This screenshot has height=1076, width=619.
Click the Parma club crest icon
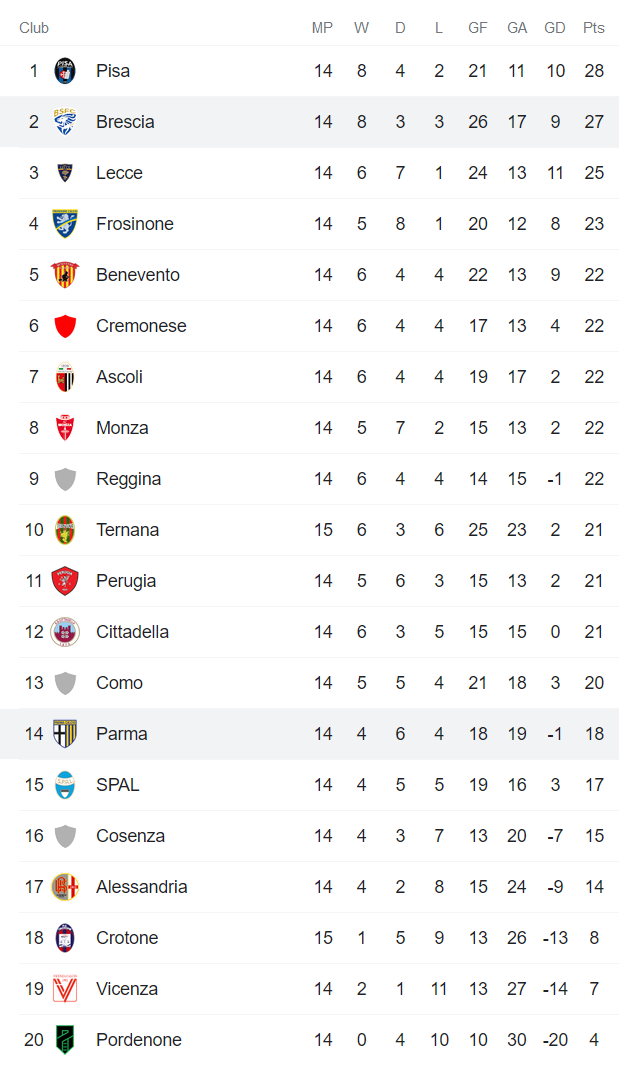click(x=65, y=734)
